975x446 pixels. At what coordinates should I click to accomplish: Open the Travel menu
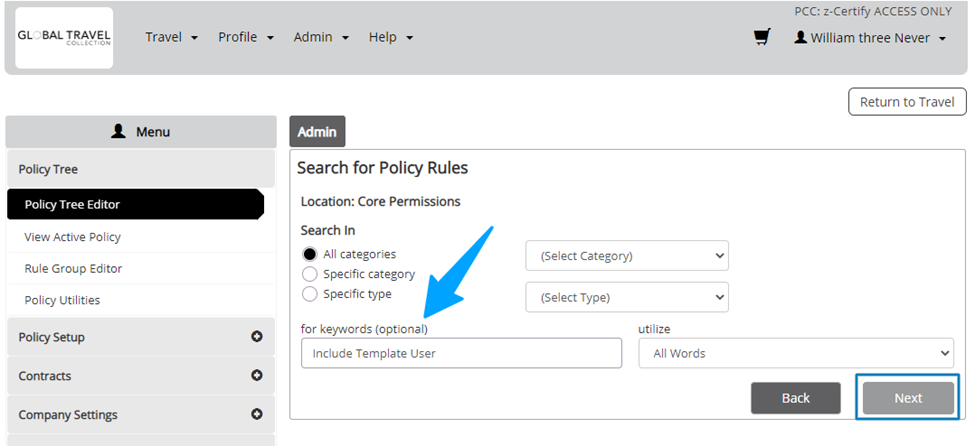coord(172,37)
